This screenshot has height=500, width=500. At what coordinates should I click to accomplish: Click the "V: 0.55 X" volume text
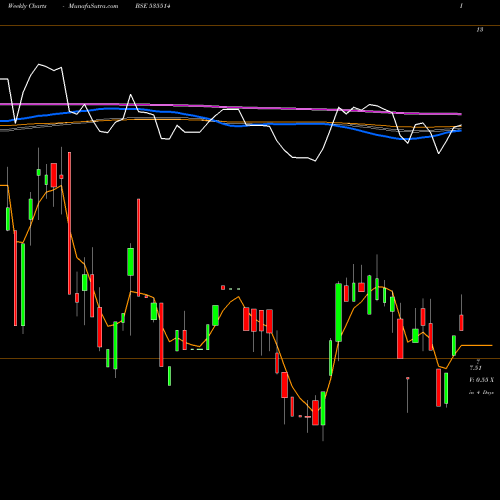(481, 380)
